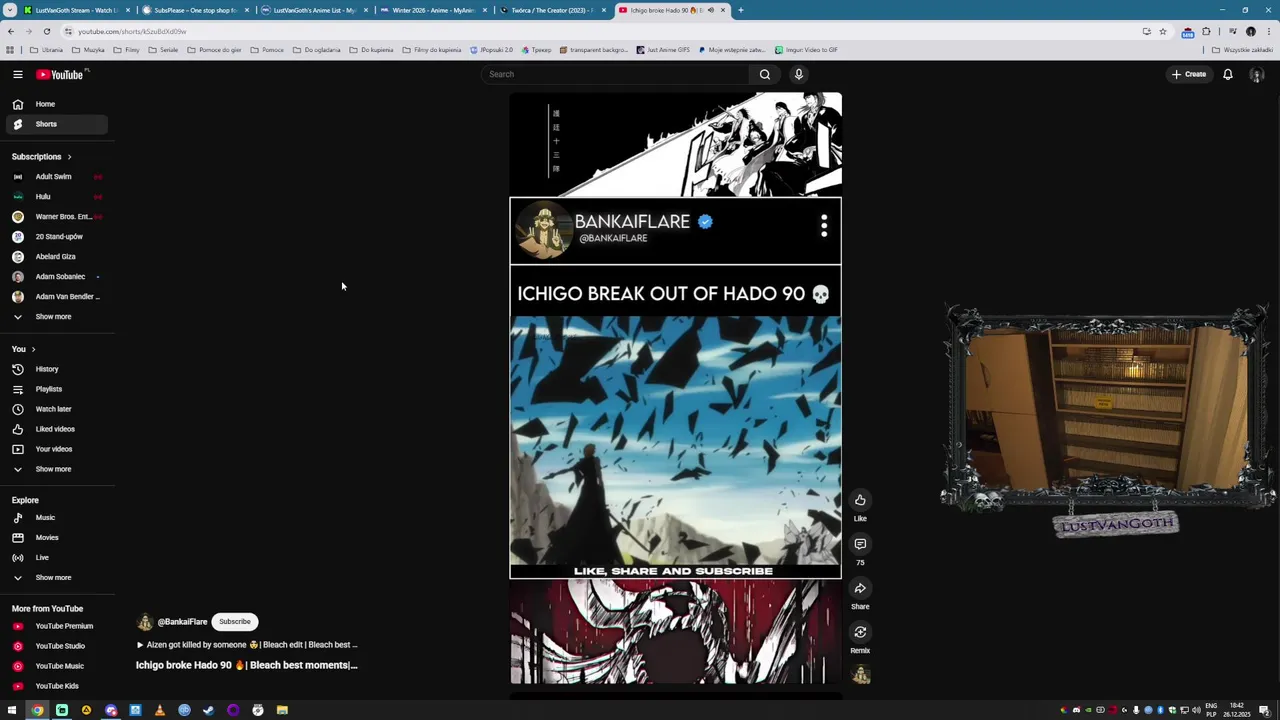Image resolution: width=1280 pixels, height=720 pixels.
Task: Open Abelard Giza channel
Action: [x=55, y=257]
